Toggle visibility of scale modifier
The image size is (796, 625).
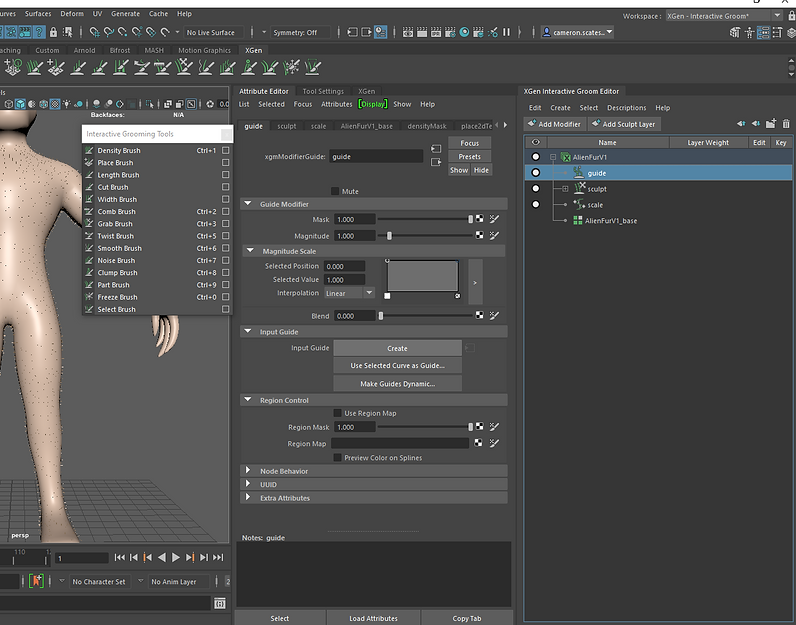536,204
